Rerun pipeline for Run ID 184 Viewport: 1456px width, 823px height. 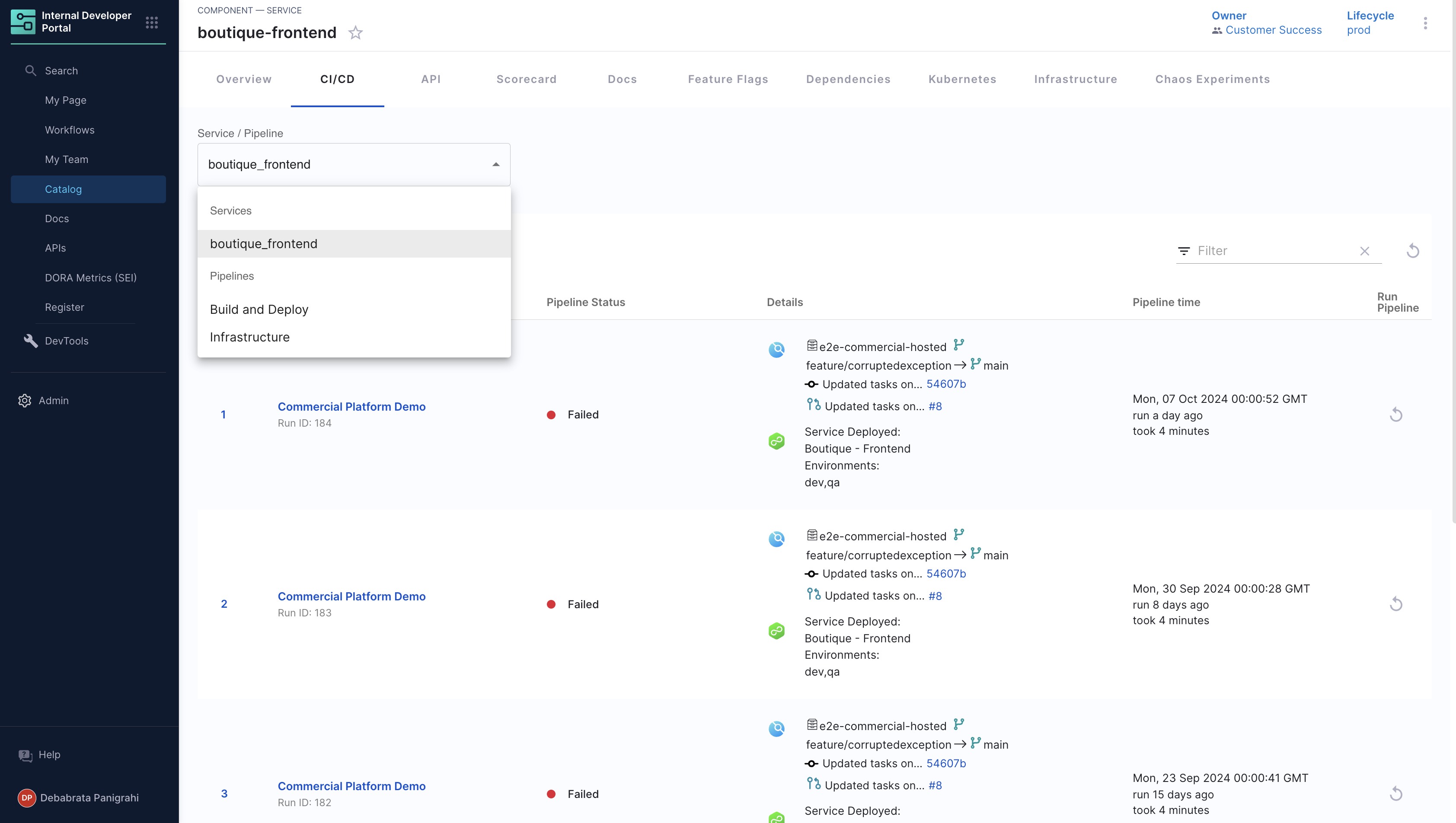(1395, 415)
